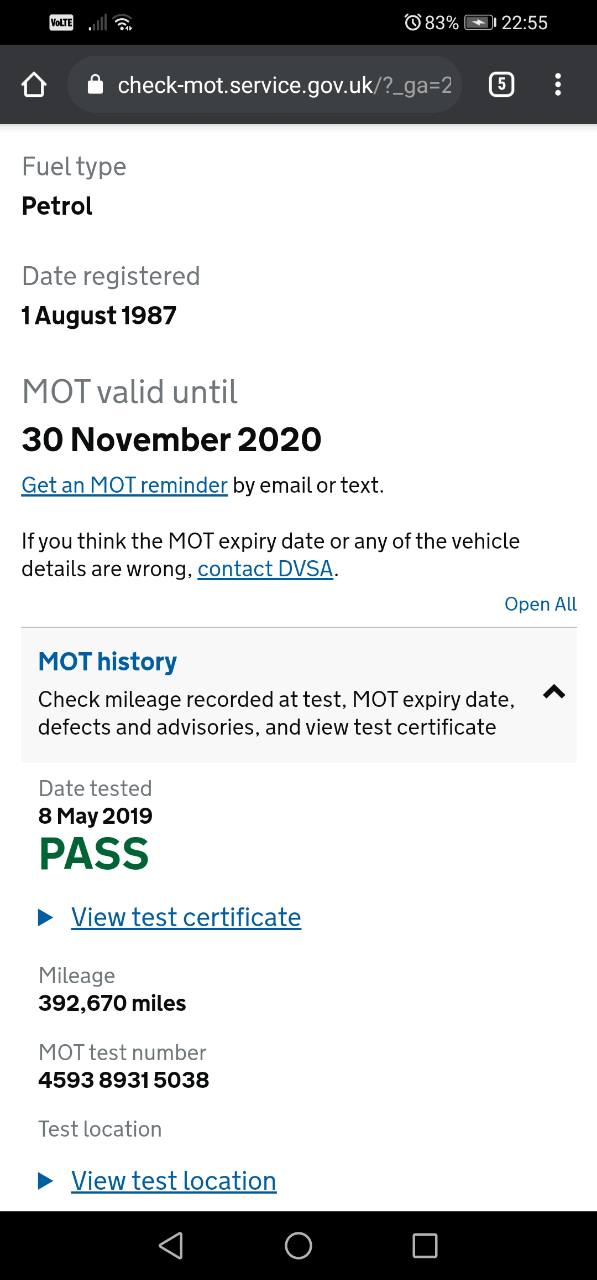Viewport: 597px width, 1280px height.
Task: Tap the padlock site security icon
Action: [96, 85]
